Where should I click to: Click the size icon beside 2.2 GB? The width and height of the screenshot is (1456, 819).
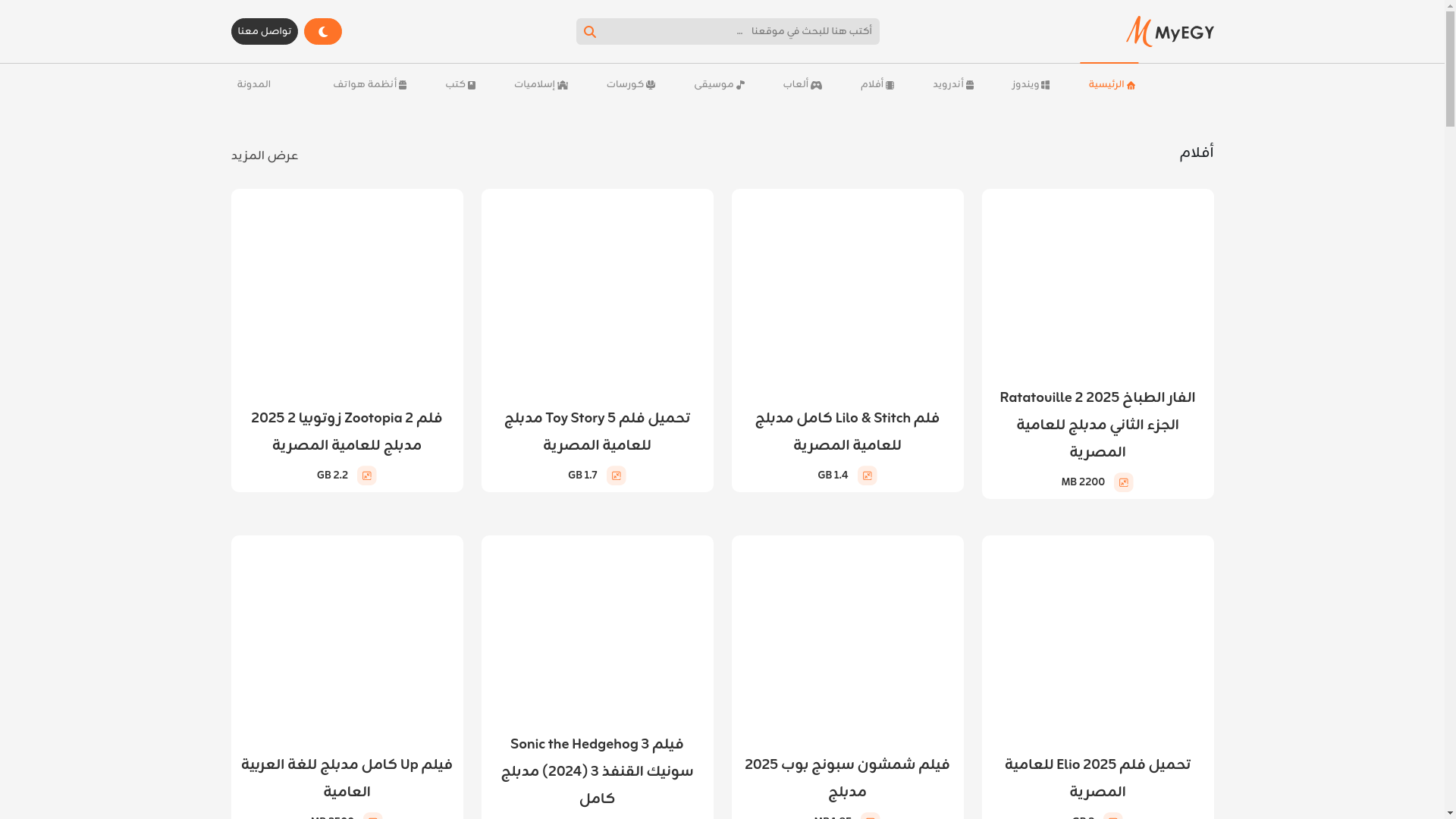coord(366,475)
